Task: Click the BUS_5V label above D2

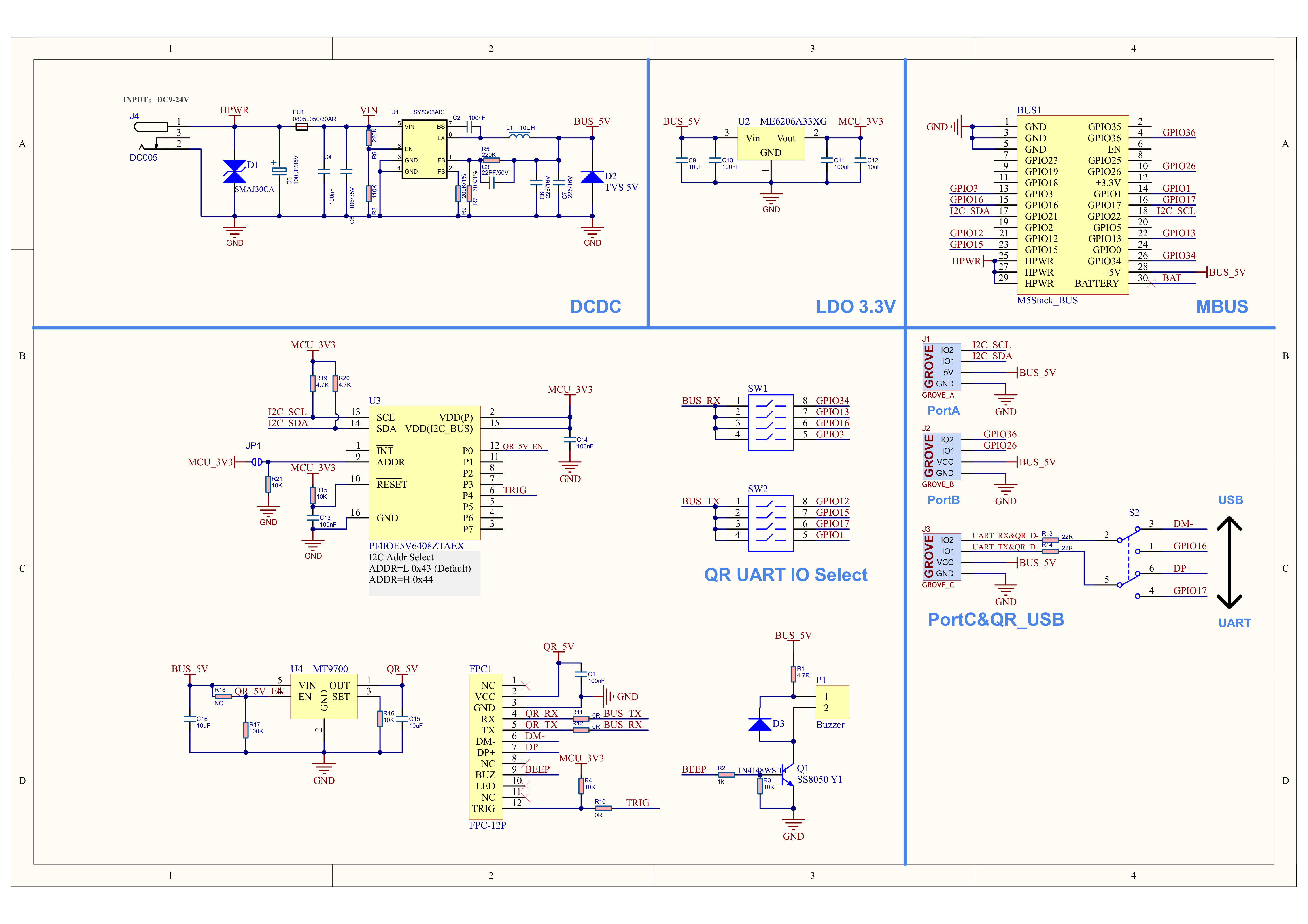Action: pyautogui.click(x=592, y=121)
